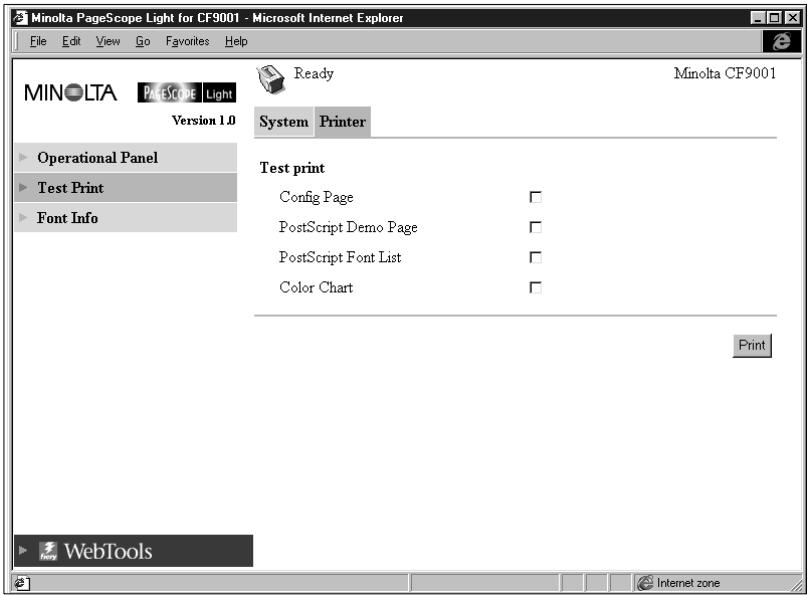Screen dimensions: 810x595
Task: Check the Config Page checkbox
Action: [x=536, y=197]
